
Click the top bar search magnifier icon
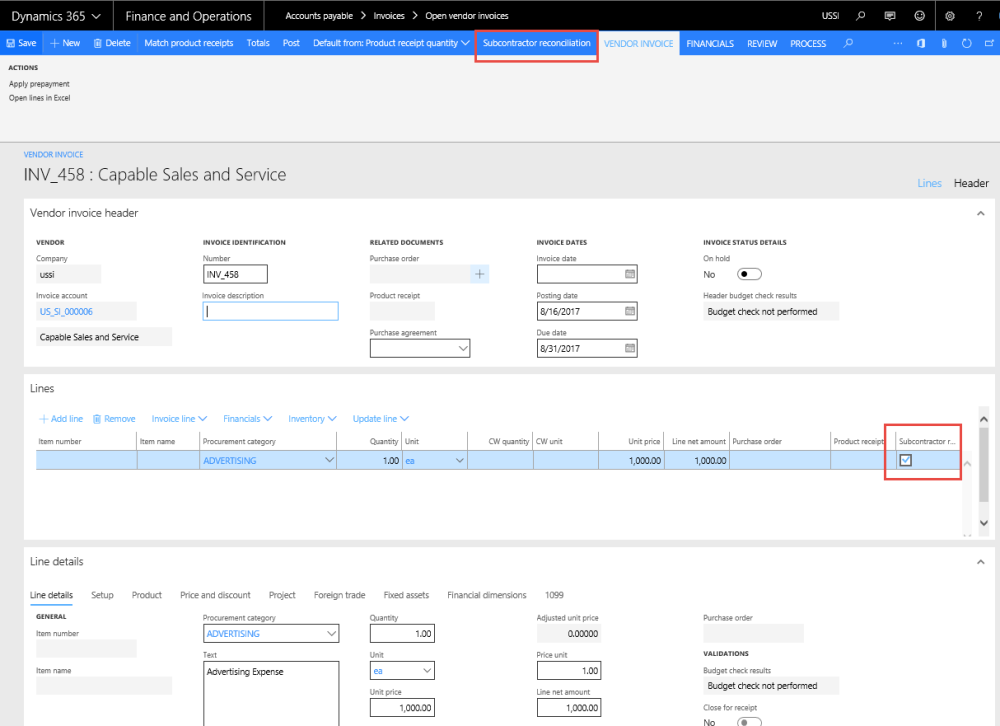click(x=860, y=16)
